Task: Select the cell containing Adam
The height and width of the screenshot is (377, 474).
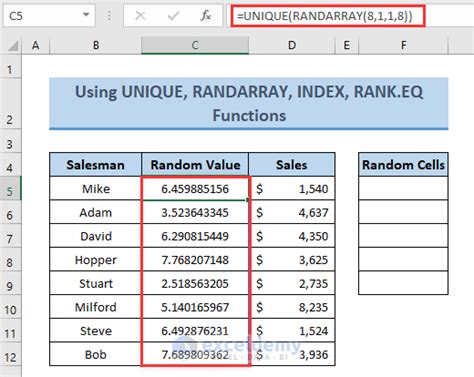Action: point(95,212)
